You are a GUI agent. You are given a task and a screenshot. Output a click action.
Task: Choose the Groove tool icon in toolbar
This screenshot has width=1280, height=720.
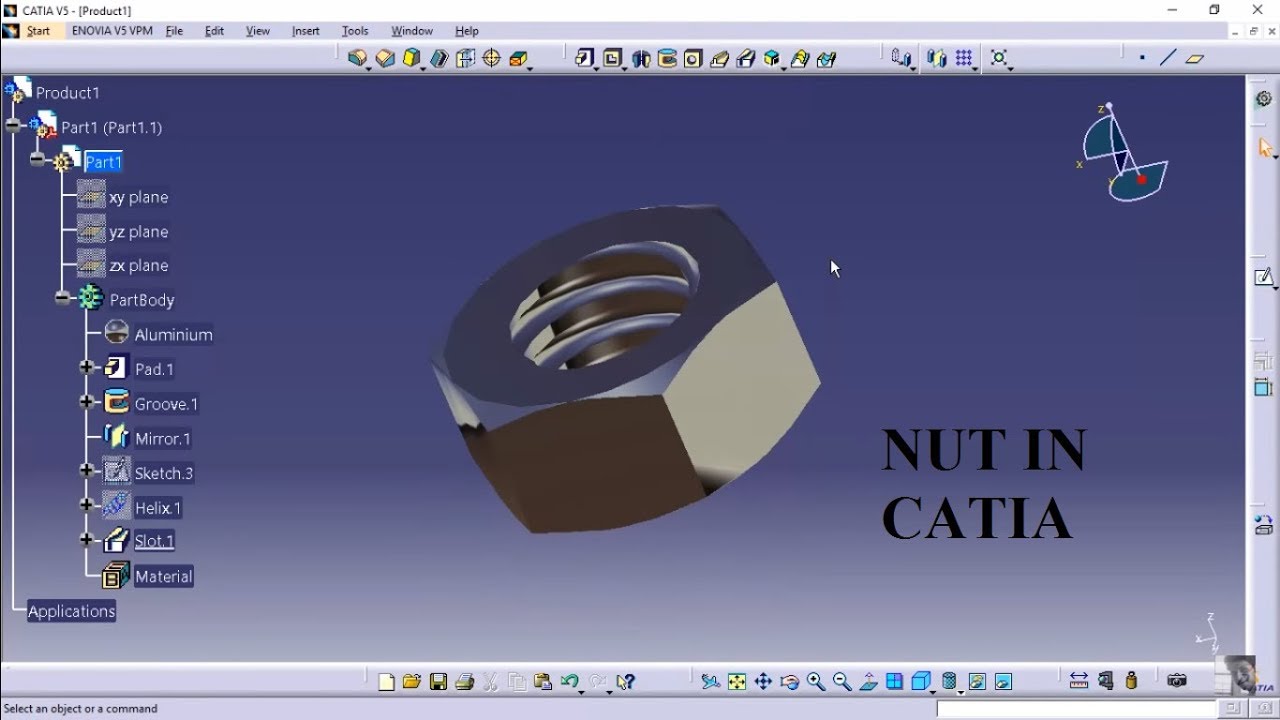point(667,59)
